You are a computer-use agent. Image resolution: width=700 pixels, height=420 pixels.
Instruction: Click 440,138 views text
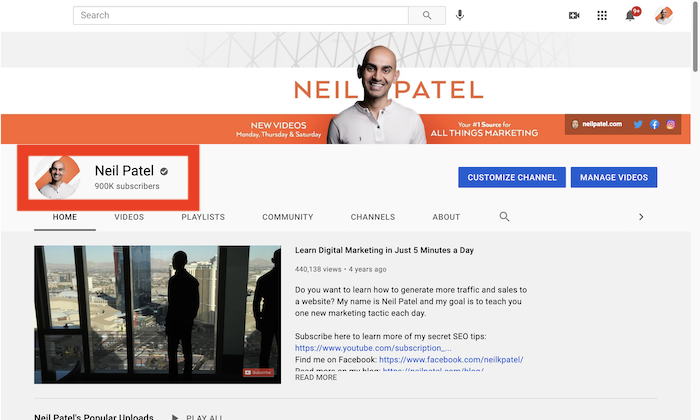[318, 270]
